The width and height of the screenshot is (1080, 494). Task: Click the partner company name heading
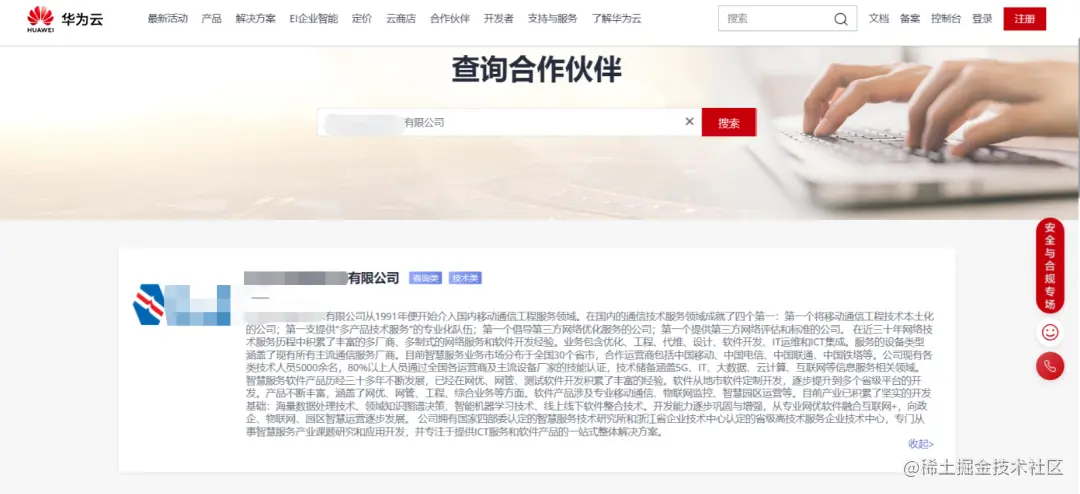coord(322,278)
